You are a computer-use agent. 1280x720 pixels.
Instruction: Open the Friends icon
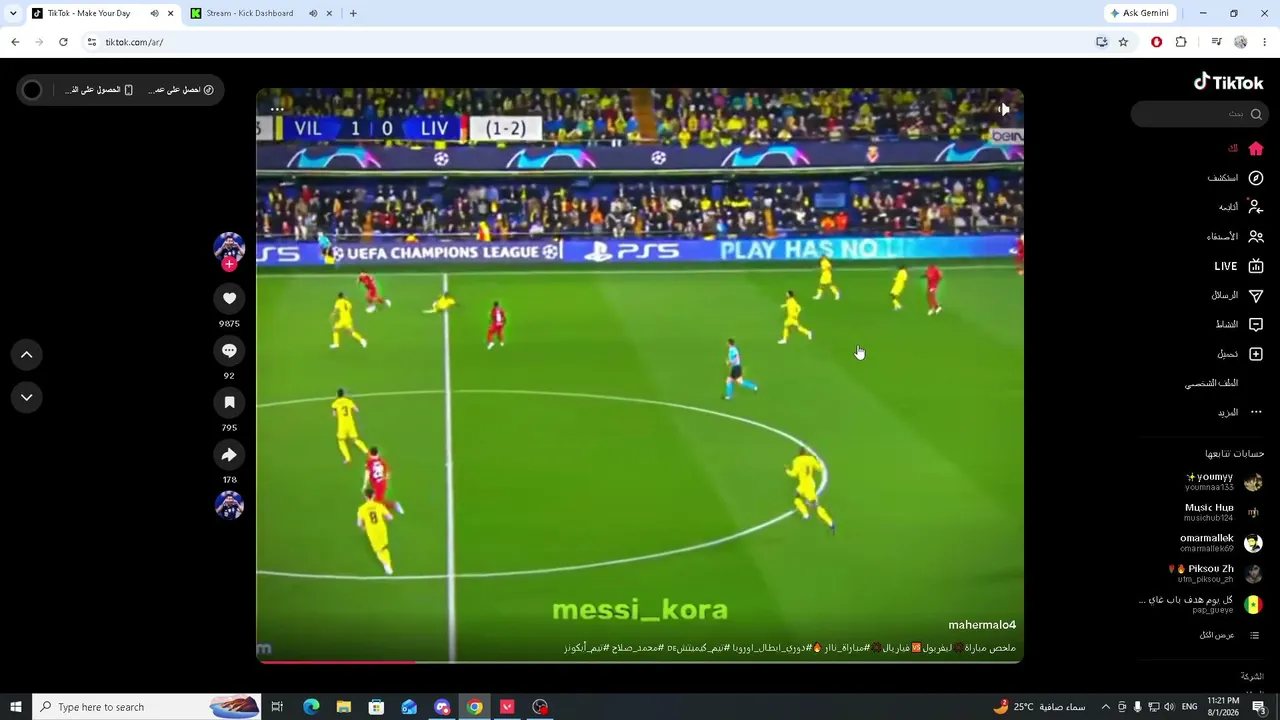pyautogui.click(x=1256, y=237)
